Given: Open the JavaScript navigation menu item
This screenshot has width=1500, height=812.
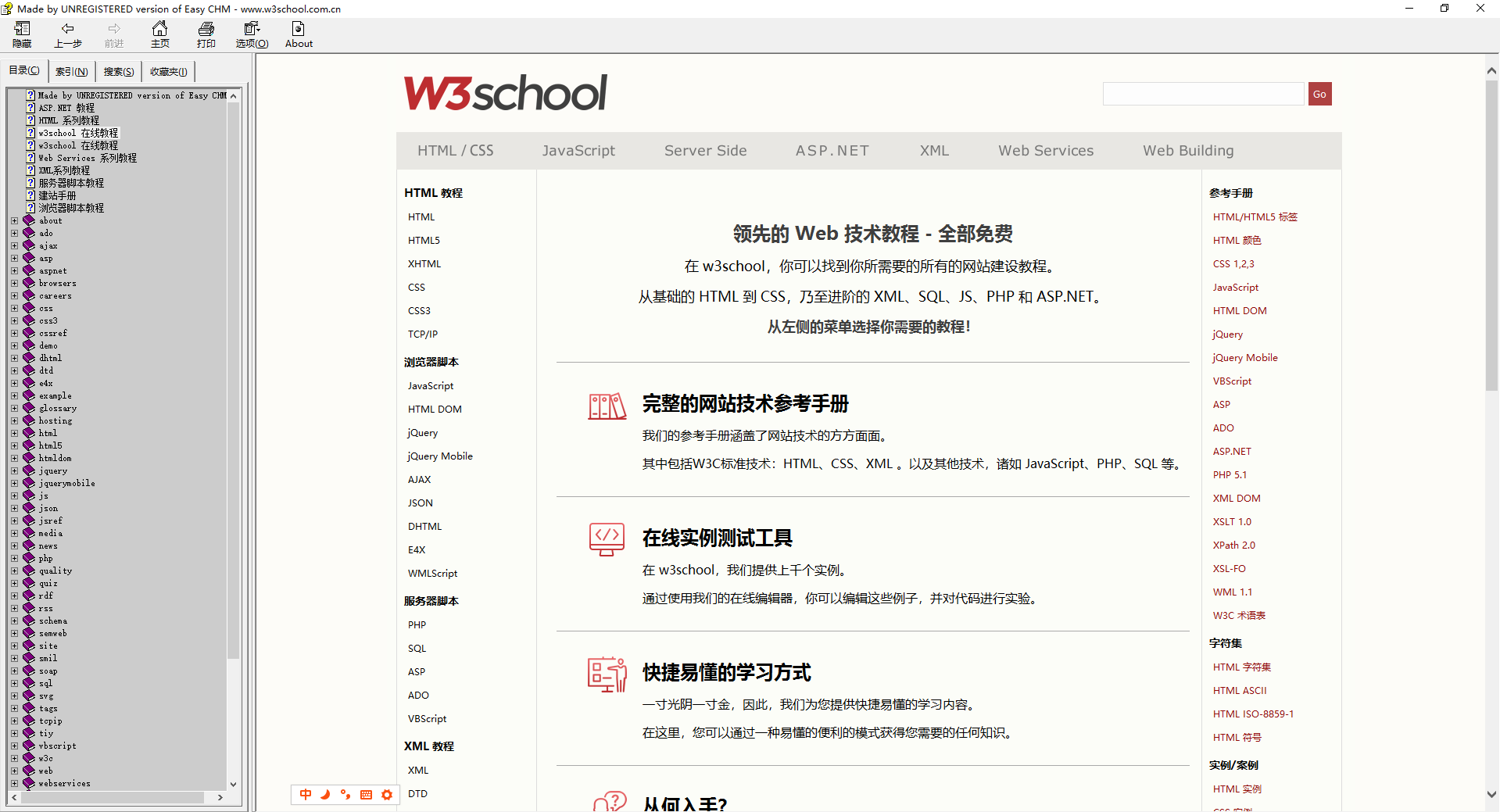Looking at the screenshot, I should (578, 151).
